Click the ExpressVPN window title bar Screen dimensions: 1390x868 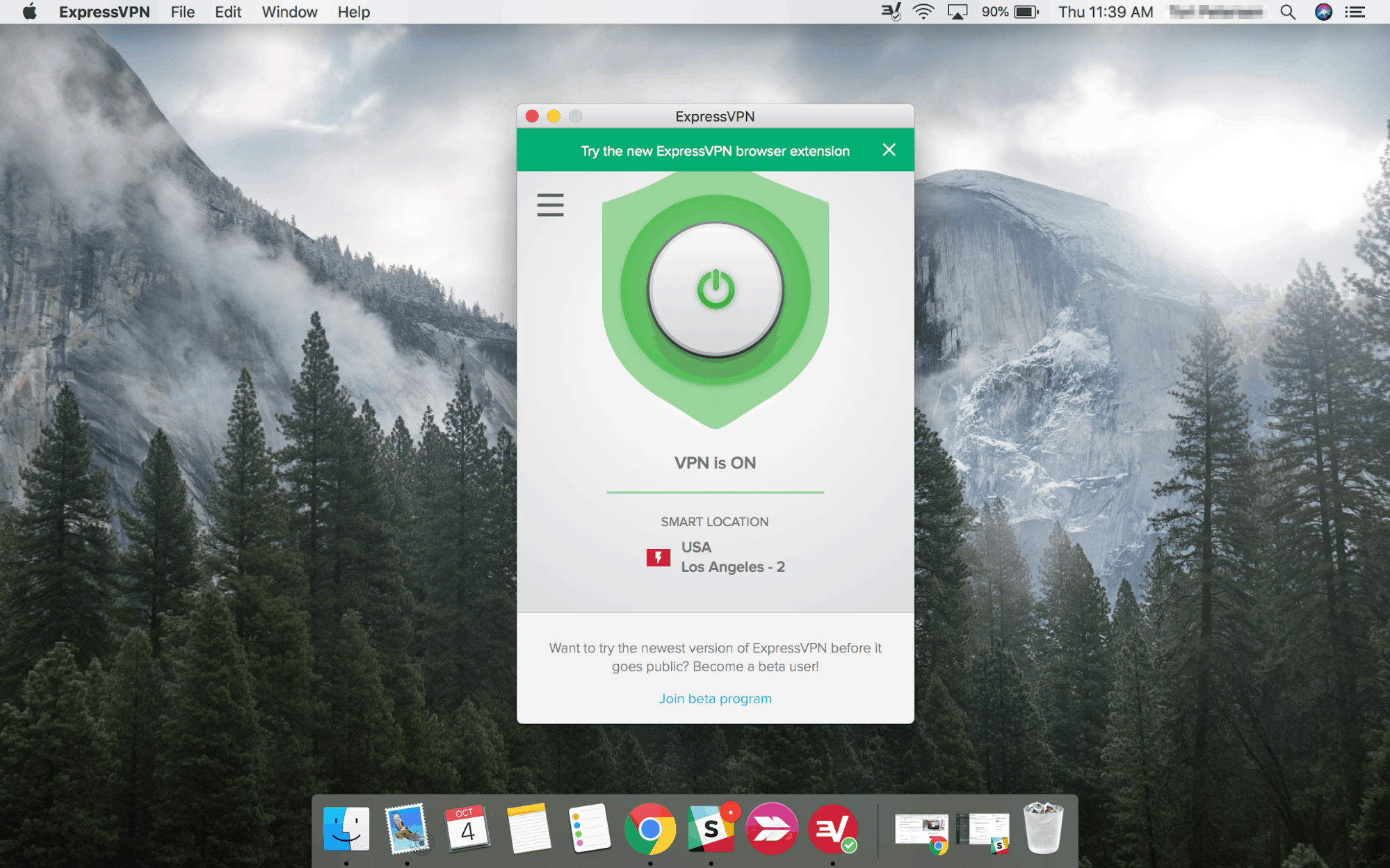[715, 116]
